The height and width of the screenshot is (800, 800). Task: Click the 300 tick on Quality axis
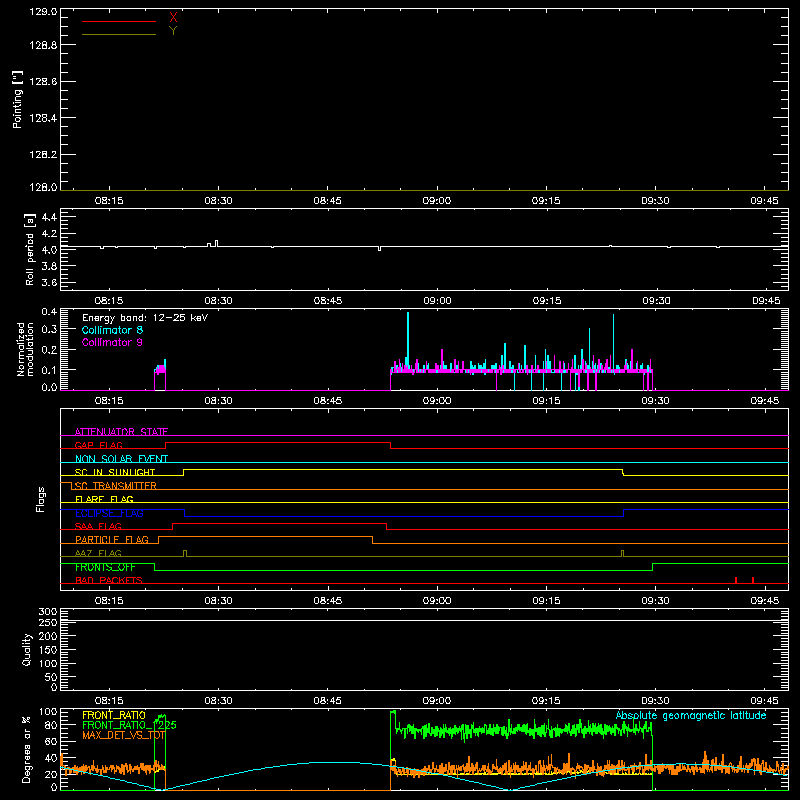(x=47, y=612)
